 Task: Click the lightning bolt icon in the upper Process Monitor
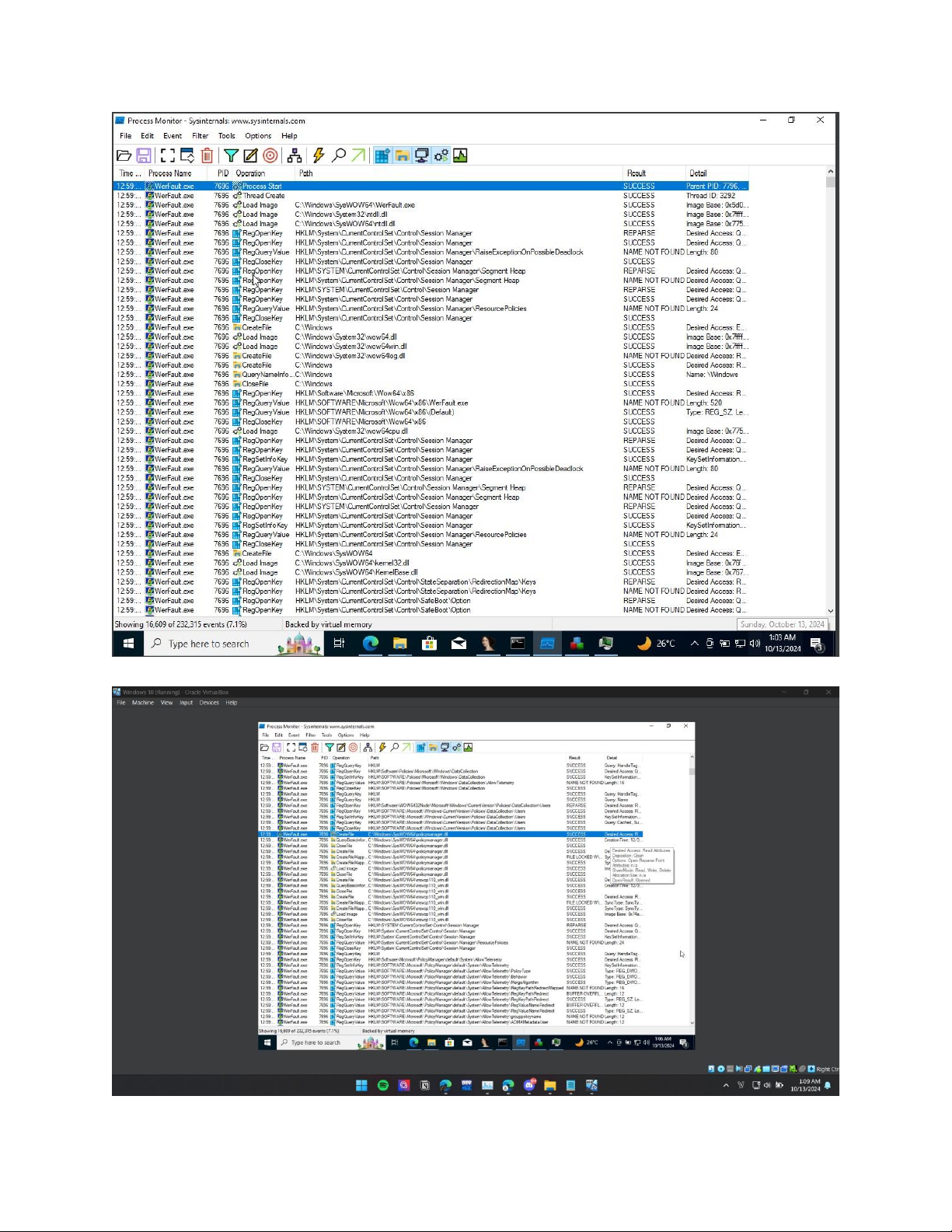[319, 155]
